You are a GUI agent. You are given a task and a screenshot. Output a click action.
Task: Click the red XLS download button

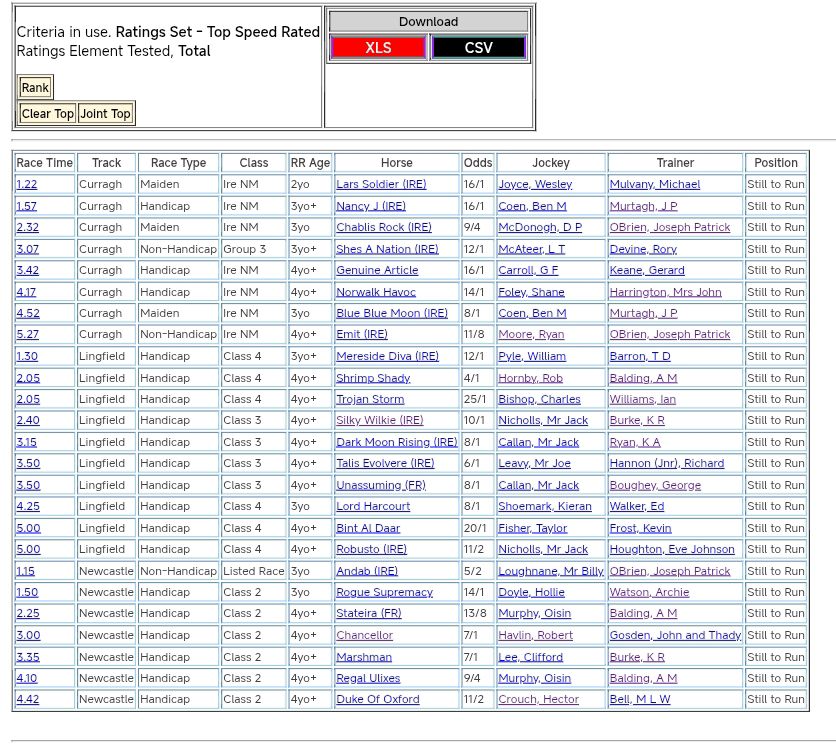coord(378,48)
